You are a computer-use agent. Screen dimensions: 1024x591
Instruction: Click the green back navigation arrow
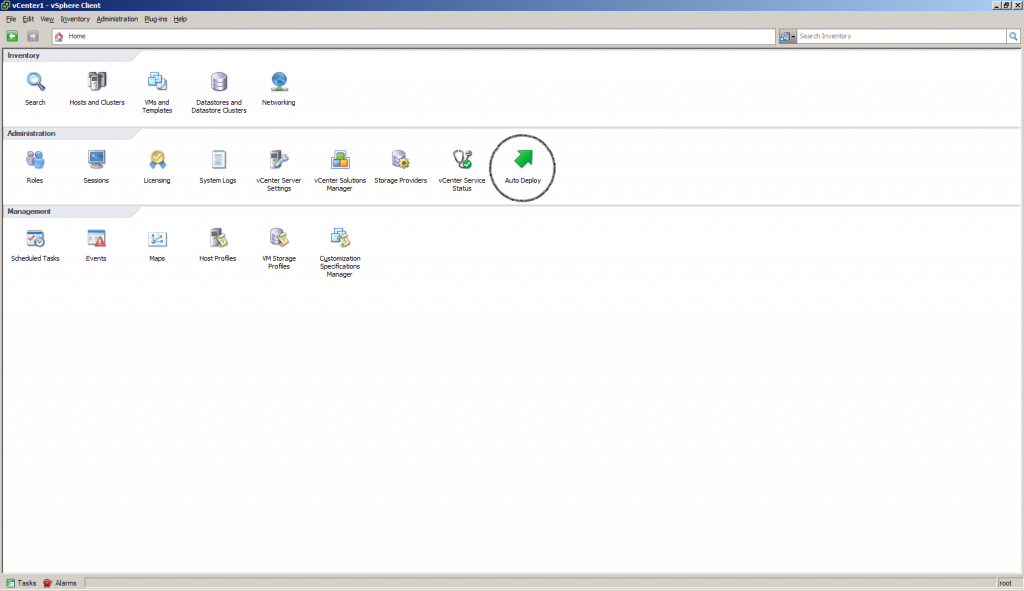click(12, 37)
